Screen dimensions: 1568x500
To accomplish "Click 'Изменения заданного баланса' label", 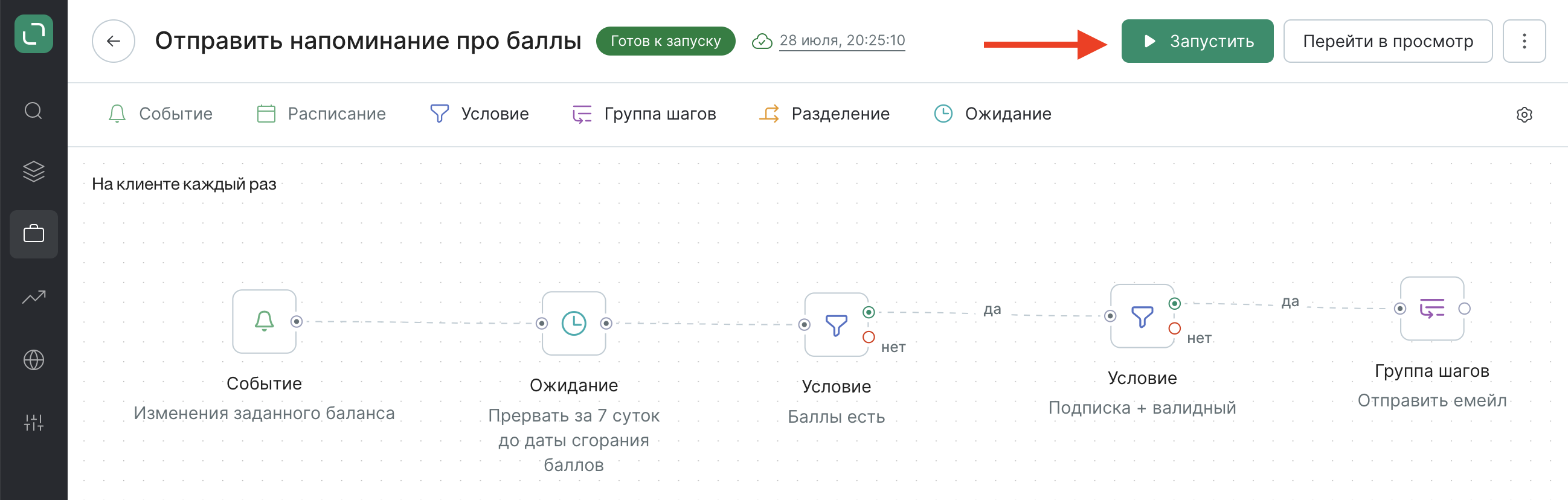I will (x=264, y=413).
